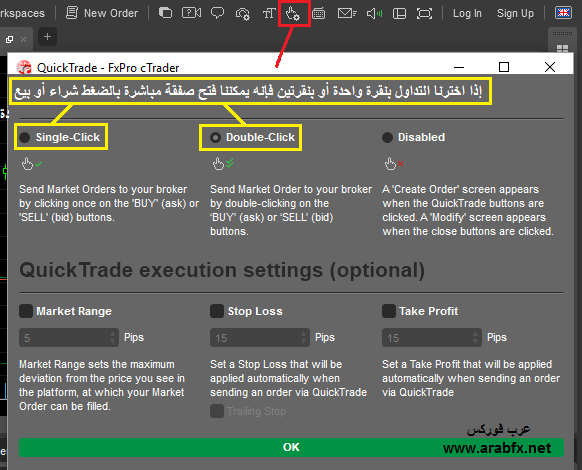
Task: Click Sign Up in top toolbar
Action: [x=515, y=13]
